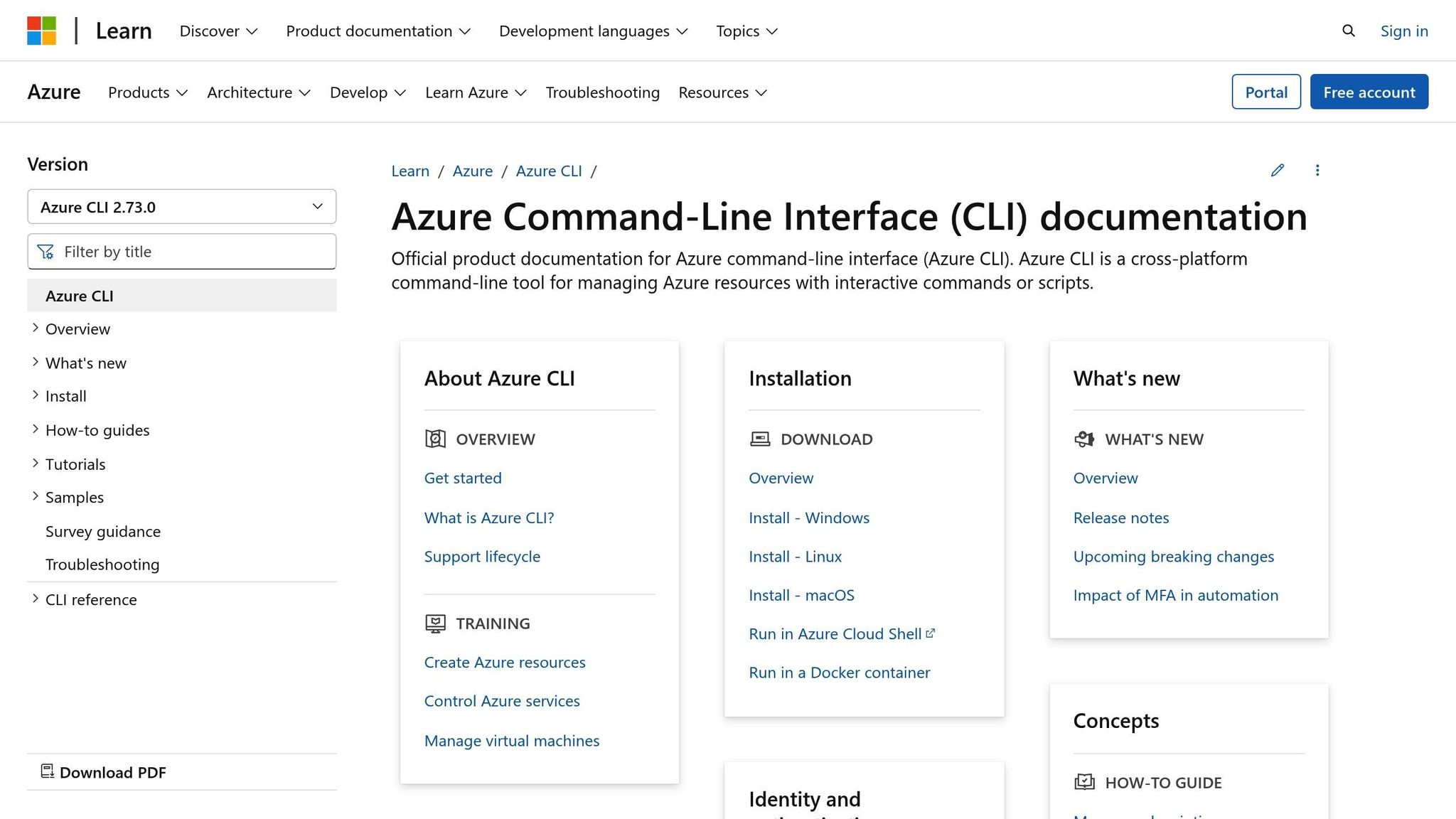Click external link icon beside Cloud Shell
1456x819 pixels.
[931, 633]
